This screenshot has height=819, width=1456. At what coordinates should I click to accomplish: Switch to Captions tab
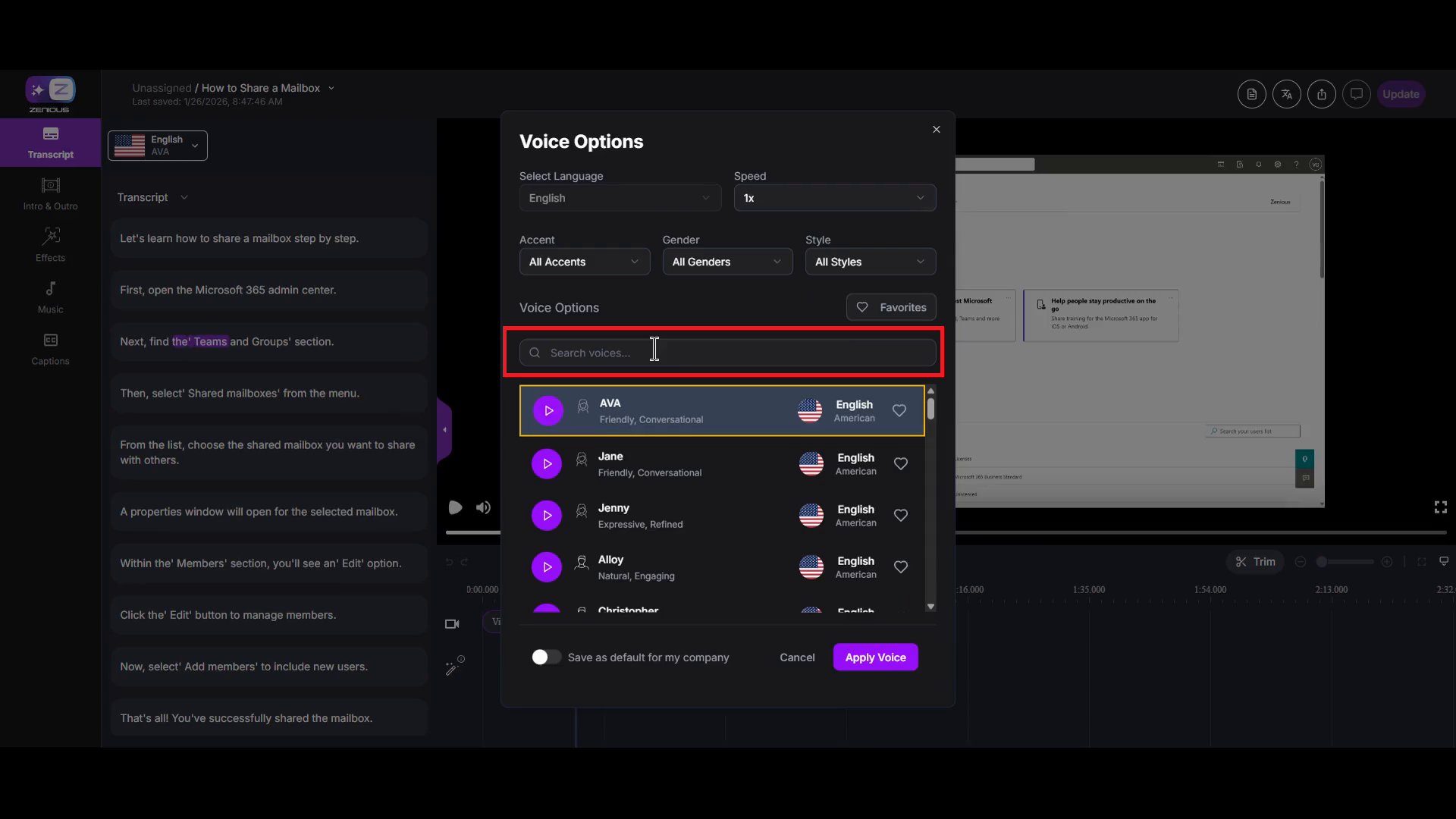[50, 348]
